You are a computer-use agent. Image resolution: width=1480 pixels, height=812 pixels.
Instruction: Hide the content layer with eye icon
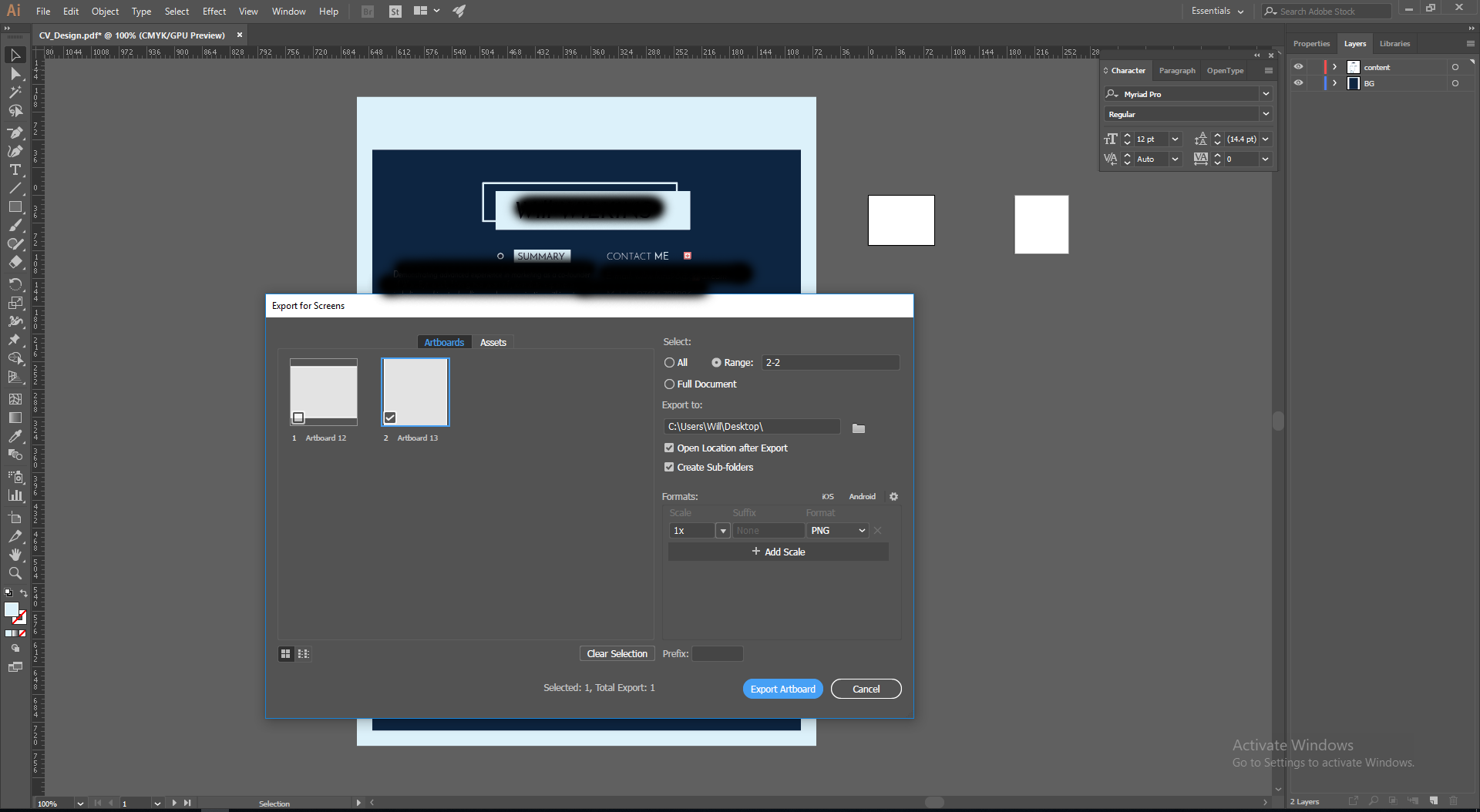[x=1298, y=67]
